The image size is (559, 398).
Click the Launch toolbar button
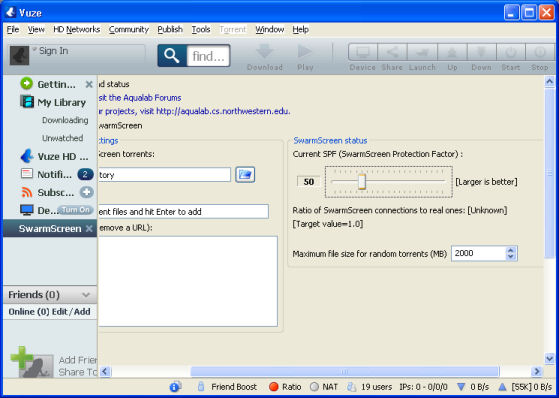422,52
